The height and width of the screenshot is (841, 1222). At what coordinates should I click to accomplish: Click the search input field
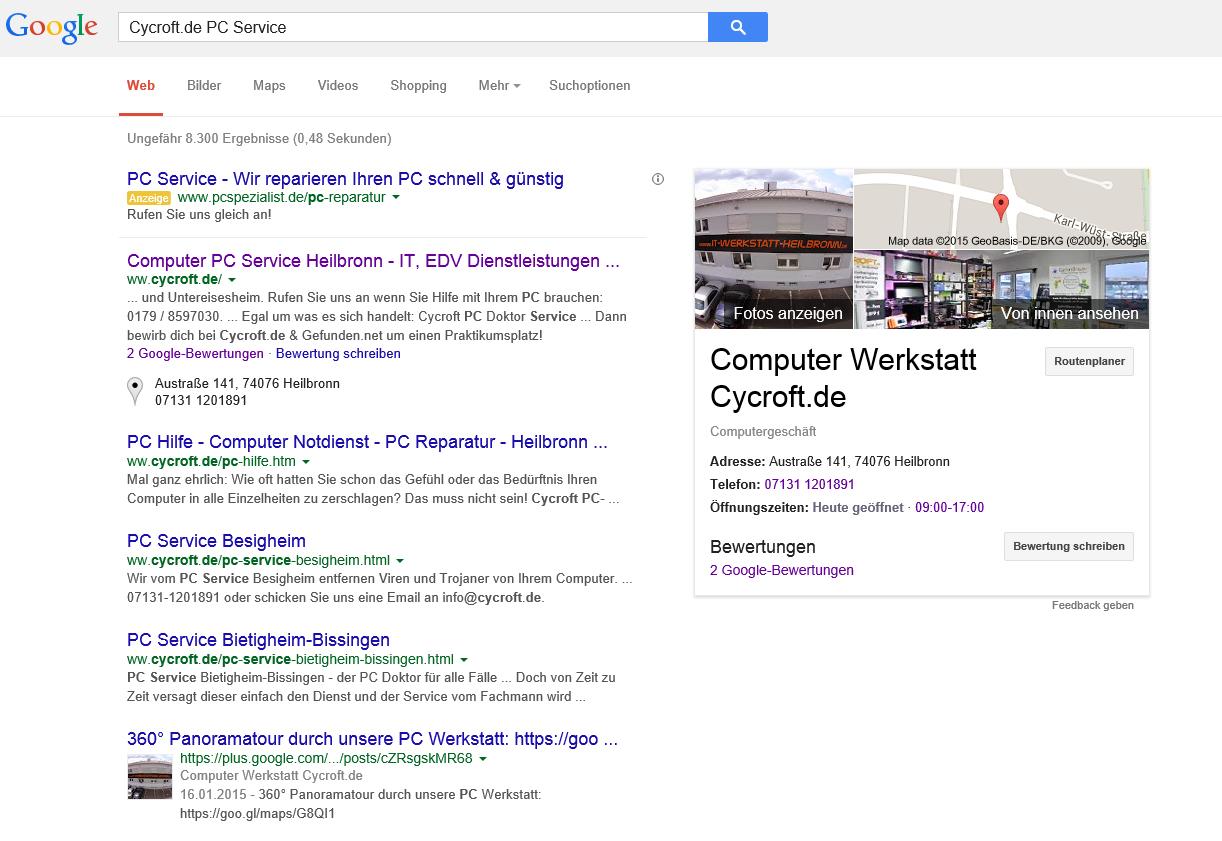point(412,28)
